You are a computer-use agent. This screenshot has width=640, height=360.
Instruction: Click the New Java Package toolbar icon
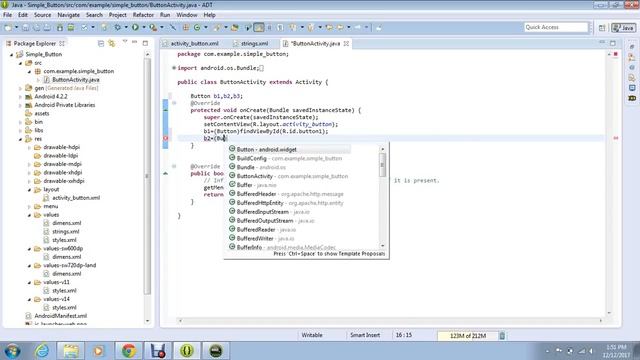186,27
